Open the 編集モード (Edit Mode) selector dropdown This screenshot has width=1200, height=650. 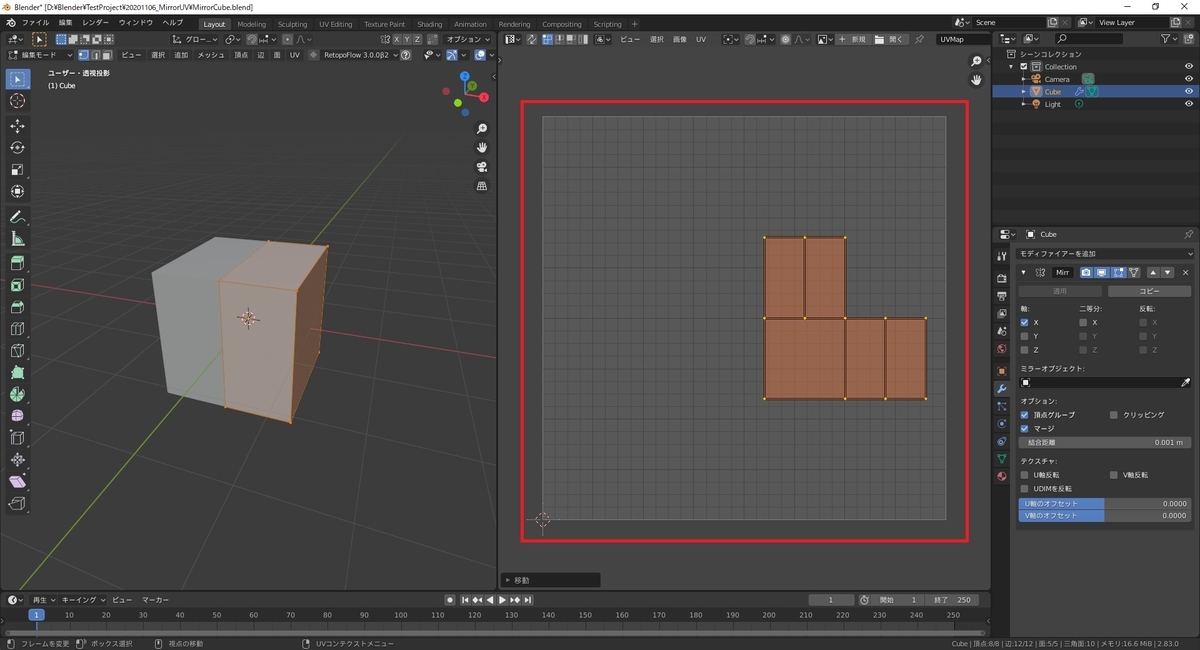[x=39, y=55]
